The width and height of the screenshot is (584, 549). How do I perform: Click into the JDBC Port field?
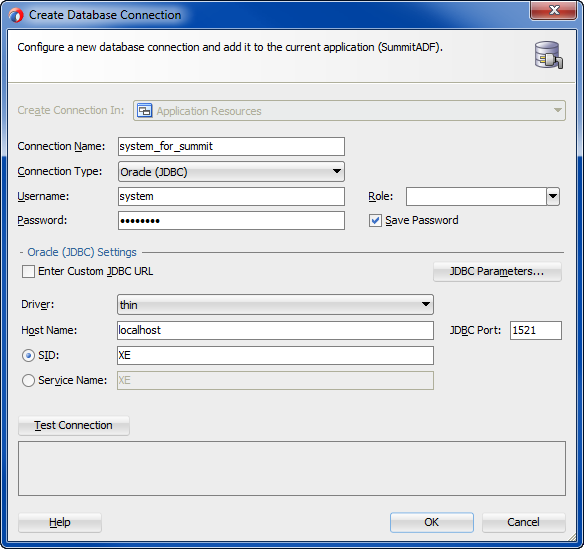coord(536,330)
